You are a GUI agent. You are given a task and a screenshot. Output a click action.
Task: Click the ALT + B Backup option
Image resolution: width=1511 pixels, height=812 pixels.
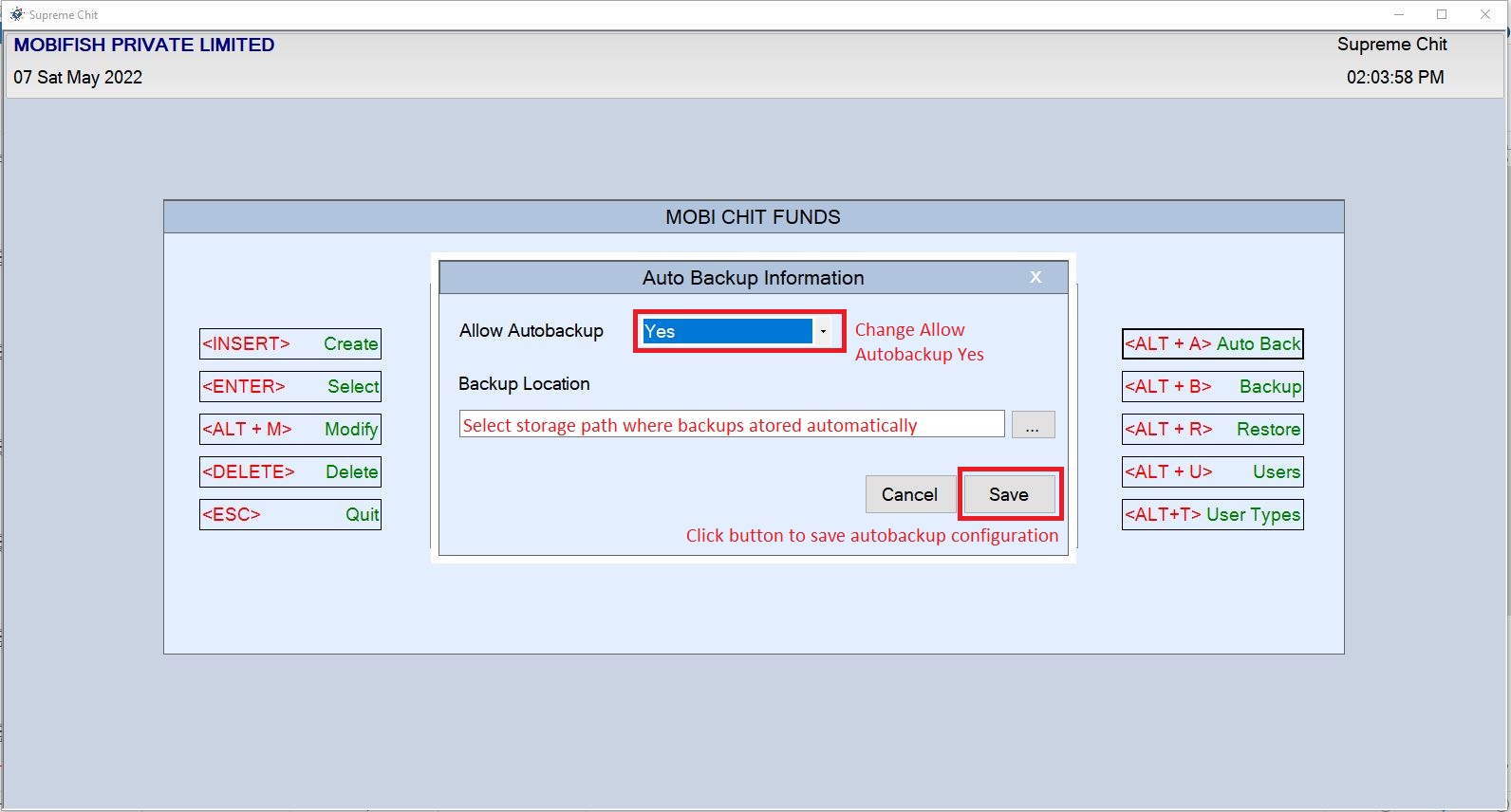[x=1212, y=386]
